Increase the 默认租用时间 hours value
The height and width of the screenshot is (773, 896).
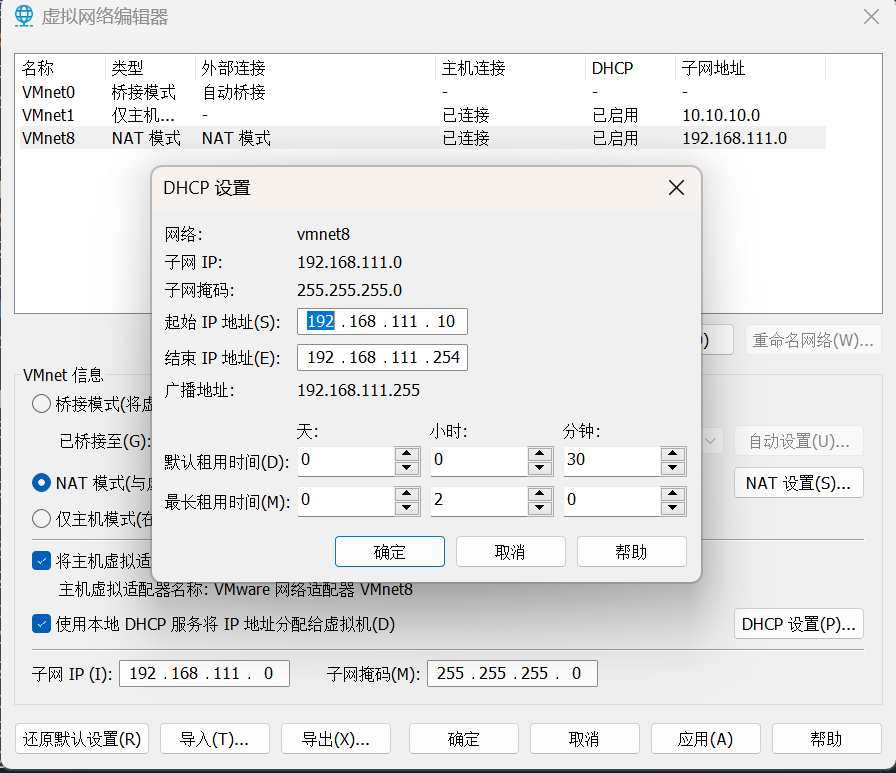540,454
